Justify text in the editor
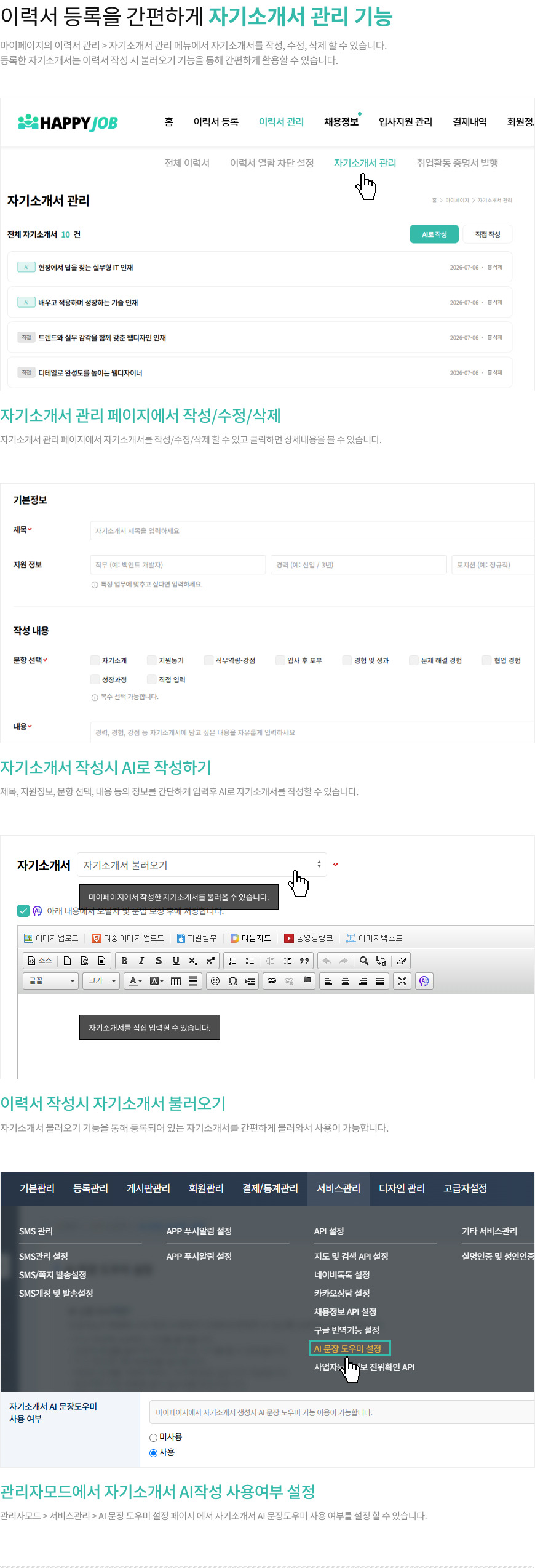This screenshot has height=1568, width=535. click(380, 981)
